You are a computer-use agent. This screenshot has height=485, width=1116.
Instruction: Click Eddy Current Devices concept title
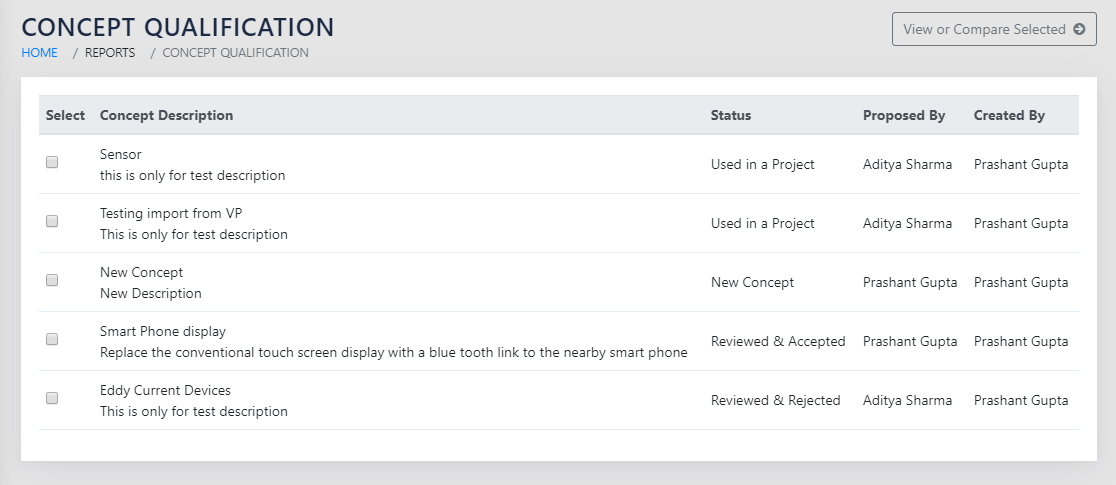click(165, 390)
